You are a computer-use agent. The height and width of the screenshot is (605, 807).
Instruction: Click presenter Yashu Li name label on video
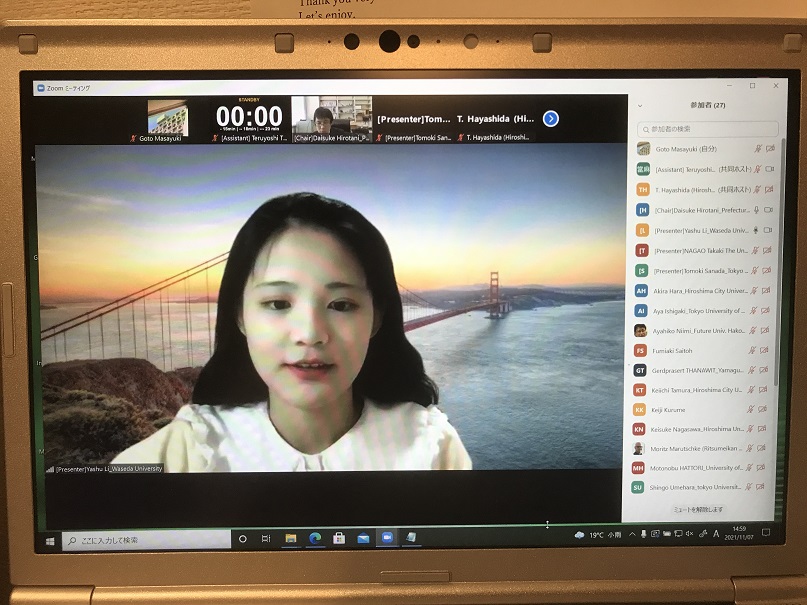(x=109, y=469)
